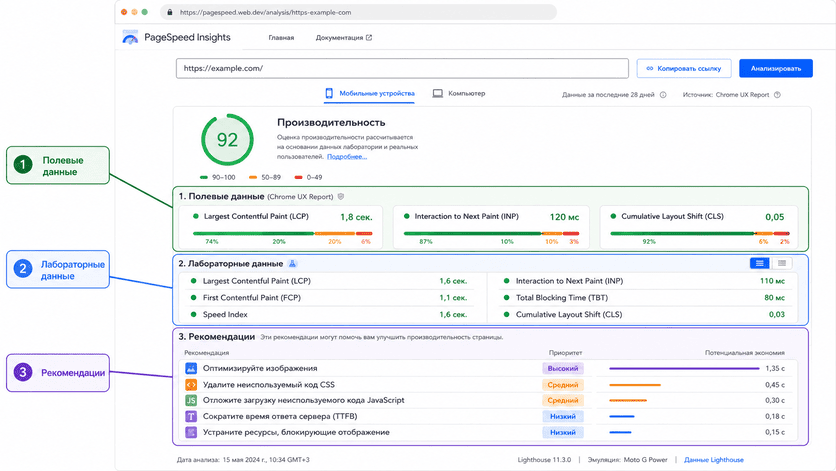This screenshot has height=471, width=836.
Task: Click the Lighthouse 11.3.0 footer text
Action: tap(544, 460)
